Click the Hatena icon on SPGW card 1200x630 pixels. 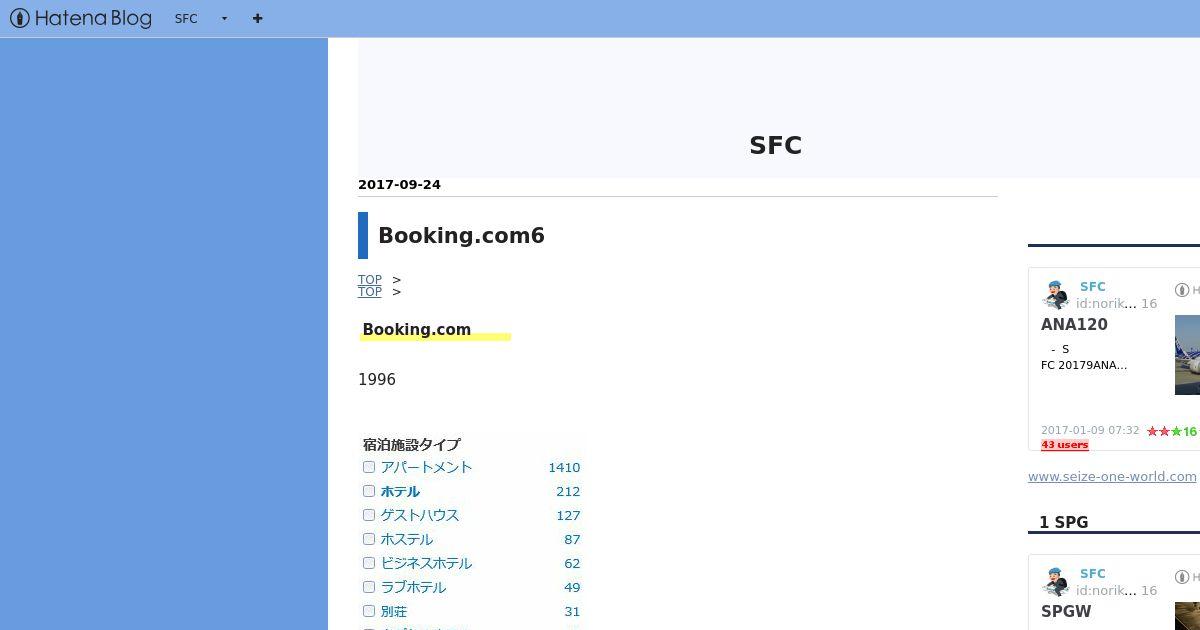click(1182, 577)
